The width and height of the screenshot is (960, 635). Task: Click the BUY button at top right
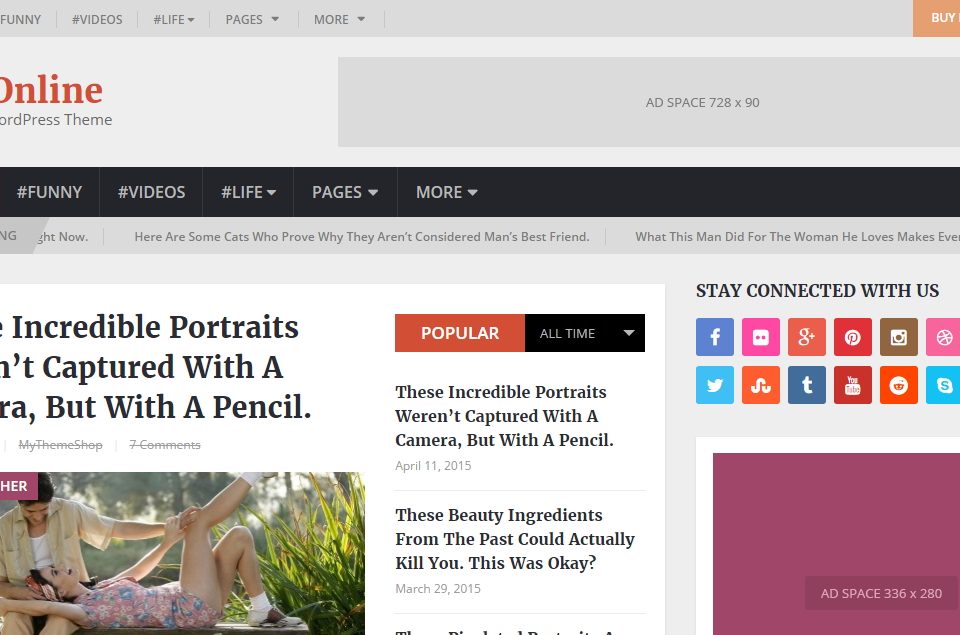click(x=936, y=18)
